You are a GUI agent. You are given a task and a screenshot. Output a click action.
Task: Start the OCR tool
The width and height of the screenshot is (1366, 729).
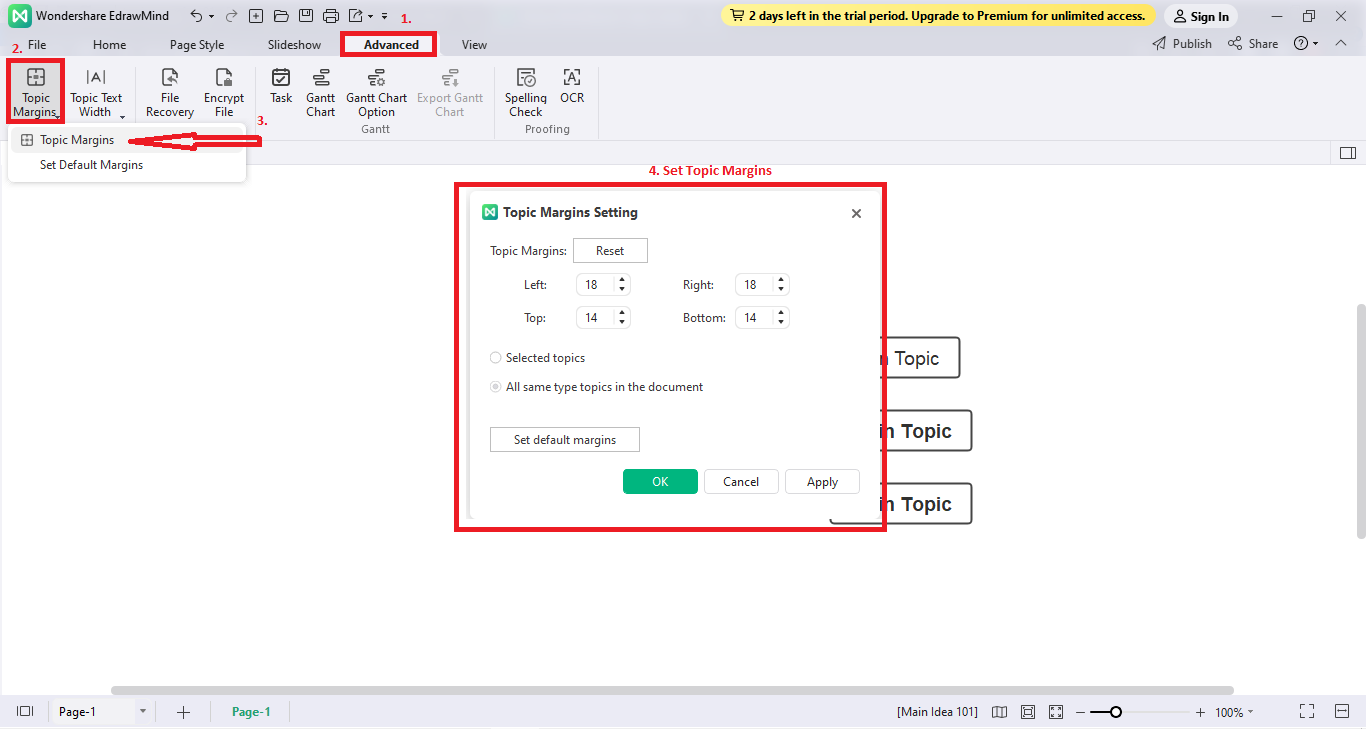pyautogui.click(x=572, y=86)
